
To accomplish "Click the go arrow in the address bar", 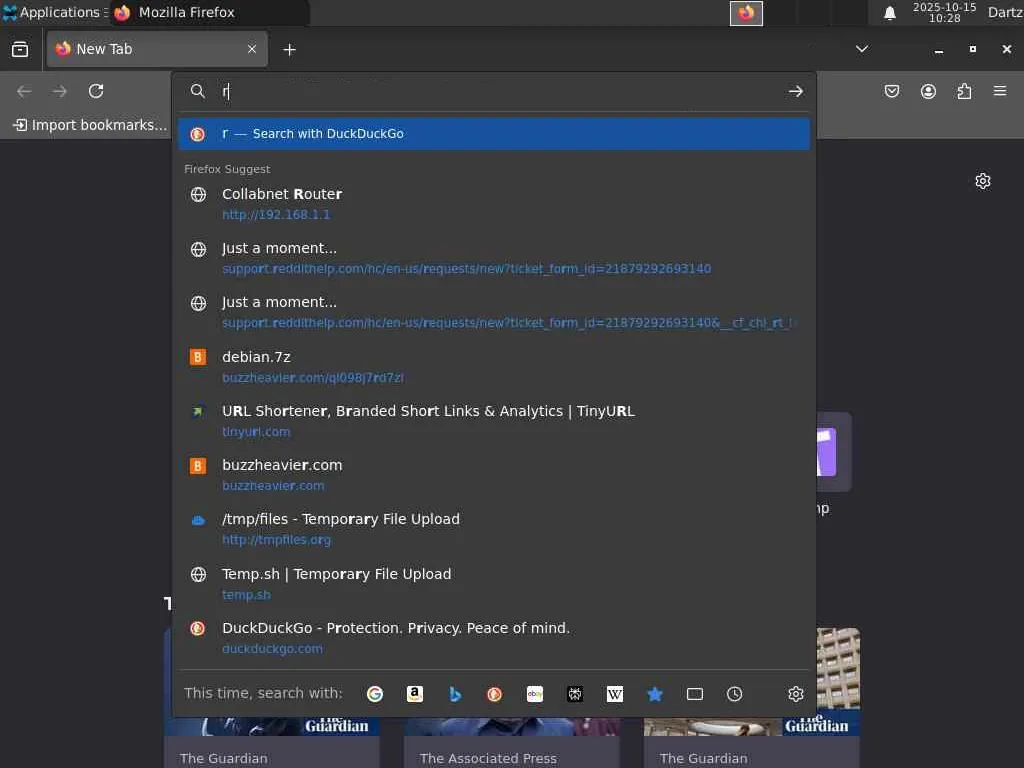I will click(x=795, y=91).
